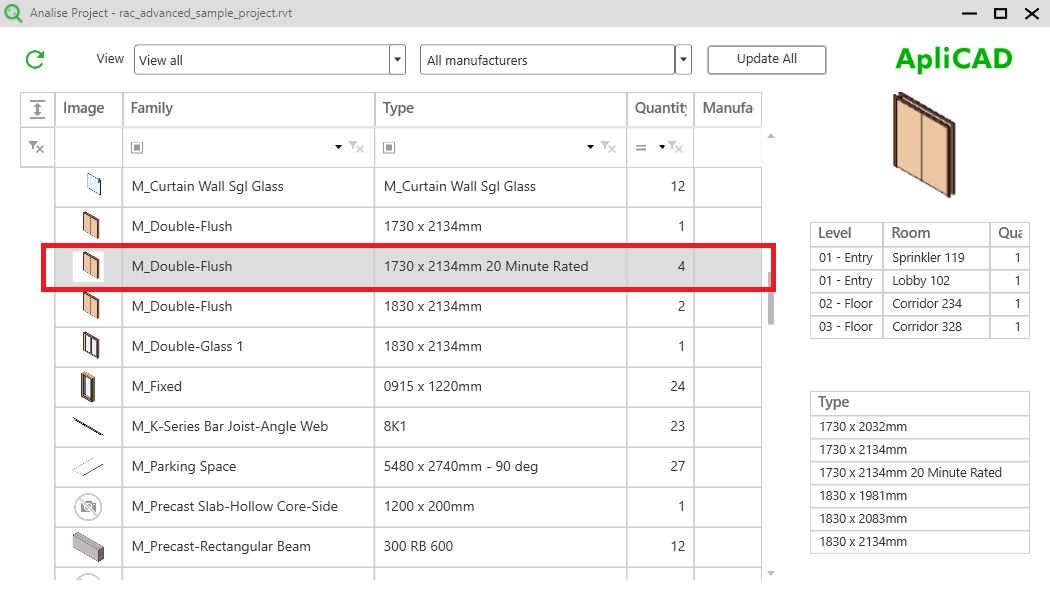Click the ApliCAD logo
This screenshot has width=1050, height=600.
click(952, 58)
